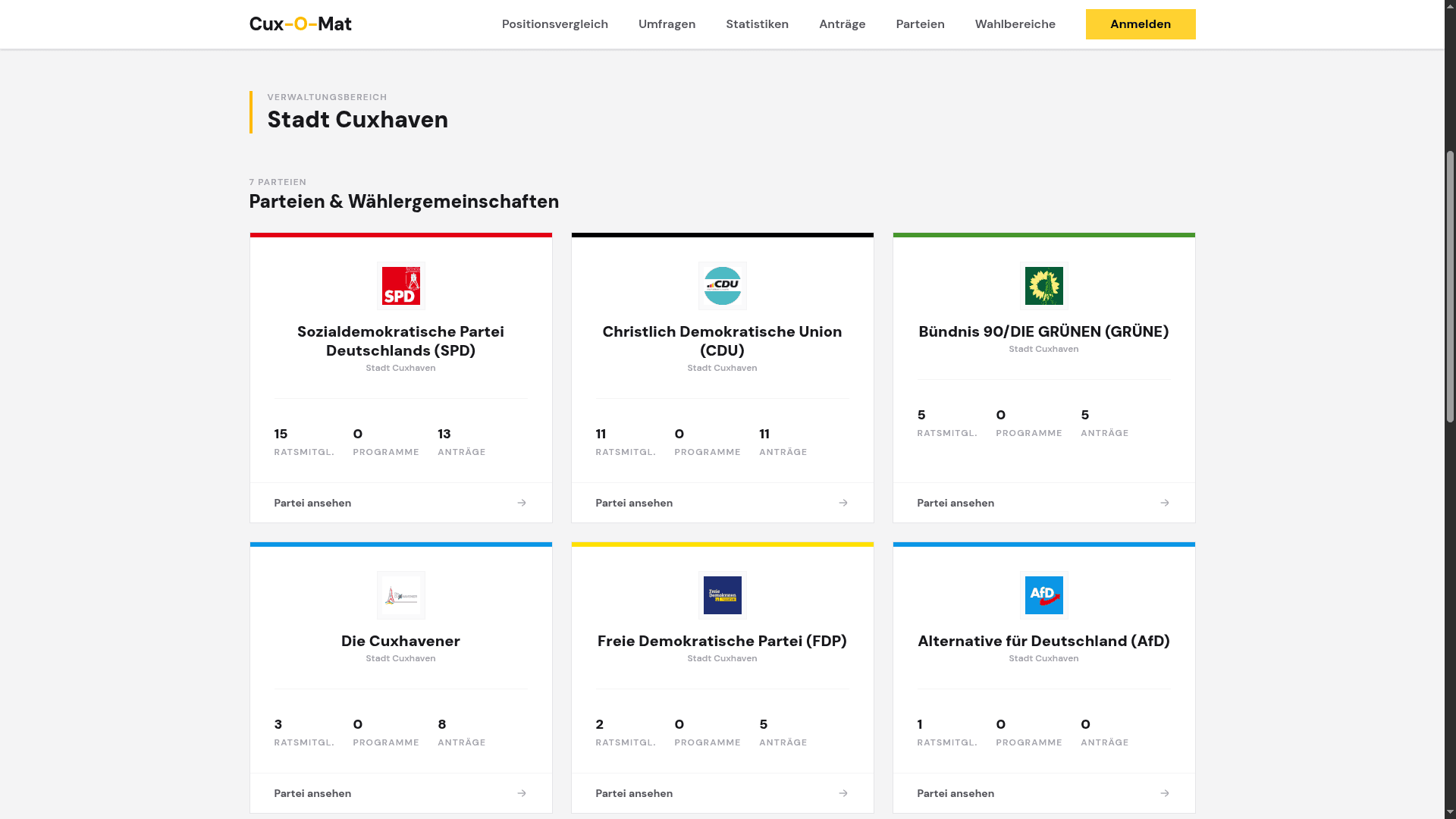Click the Stadt Cuxhaven page title
The height and width of the screenshot is (819, 1456).
tap(357, 120)
